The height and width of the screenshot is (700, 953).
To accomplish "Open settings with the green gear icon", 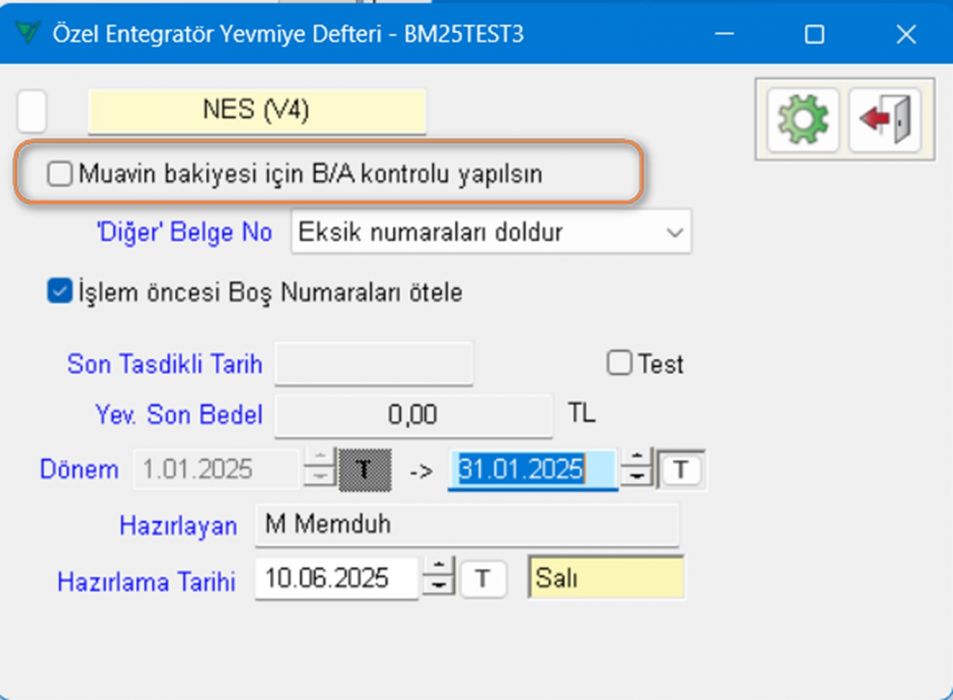I will tap(803, 119).
